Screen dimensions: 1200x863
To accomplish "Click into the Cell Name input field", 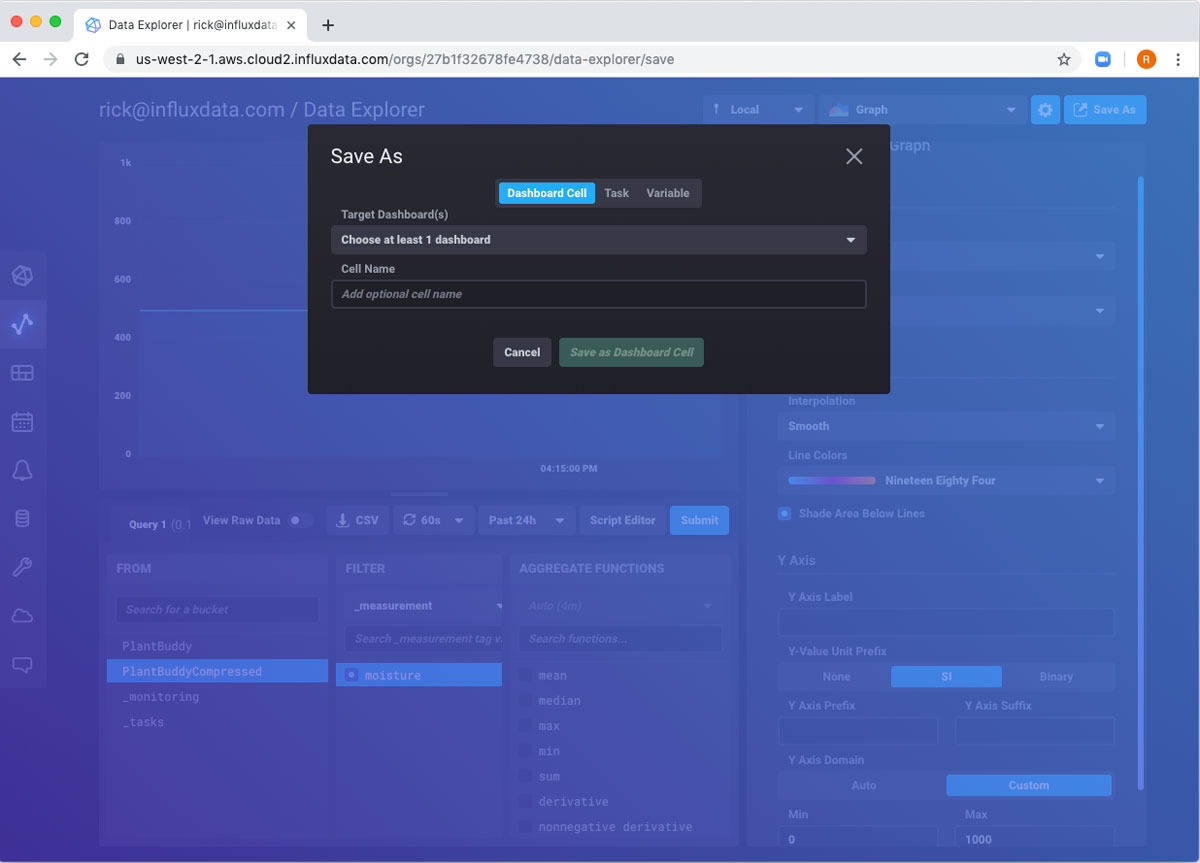I will click(598, 294).
